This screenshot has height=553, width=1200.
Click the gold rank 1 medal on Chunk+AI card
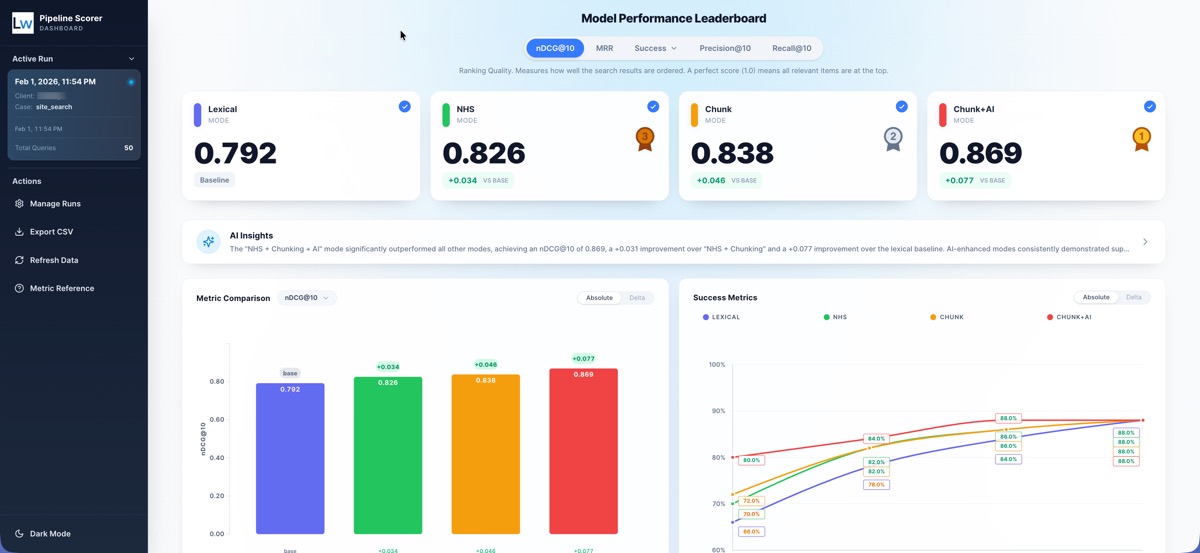1141,139
